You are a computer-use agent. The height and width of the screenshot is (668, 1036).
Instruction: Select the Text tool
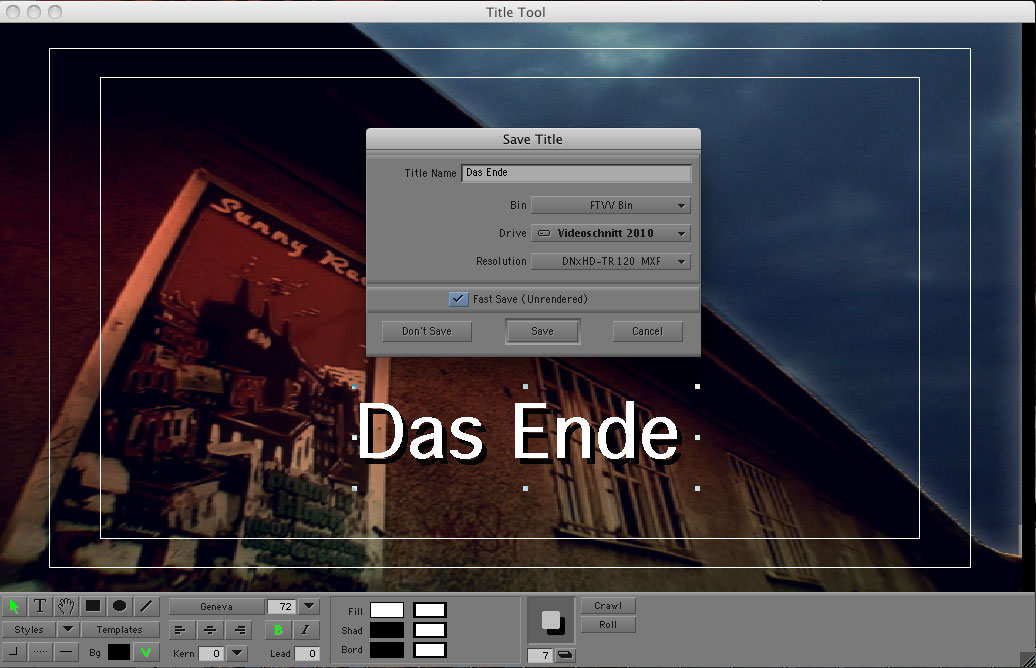(x=40, y=606)
